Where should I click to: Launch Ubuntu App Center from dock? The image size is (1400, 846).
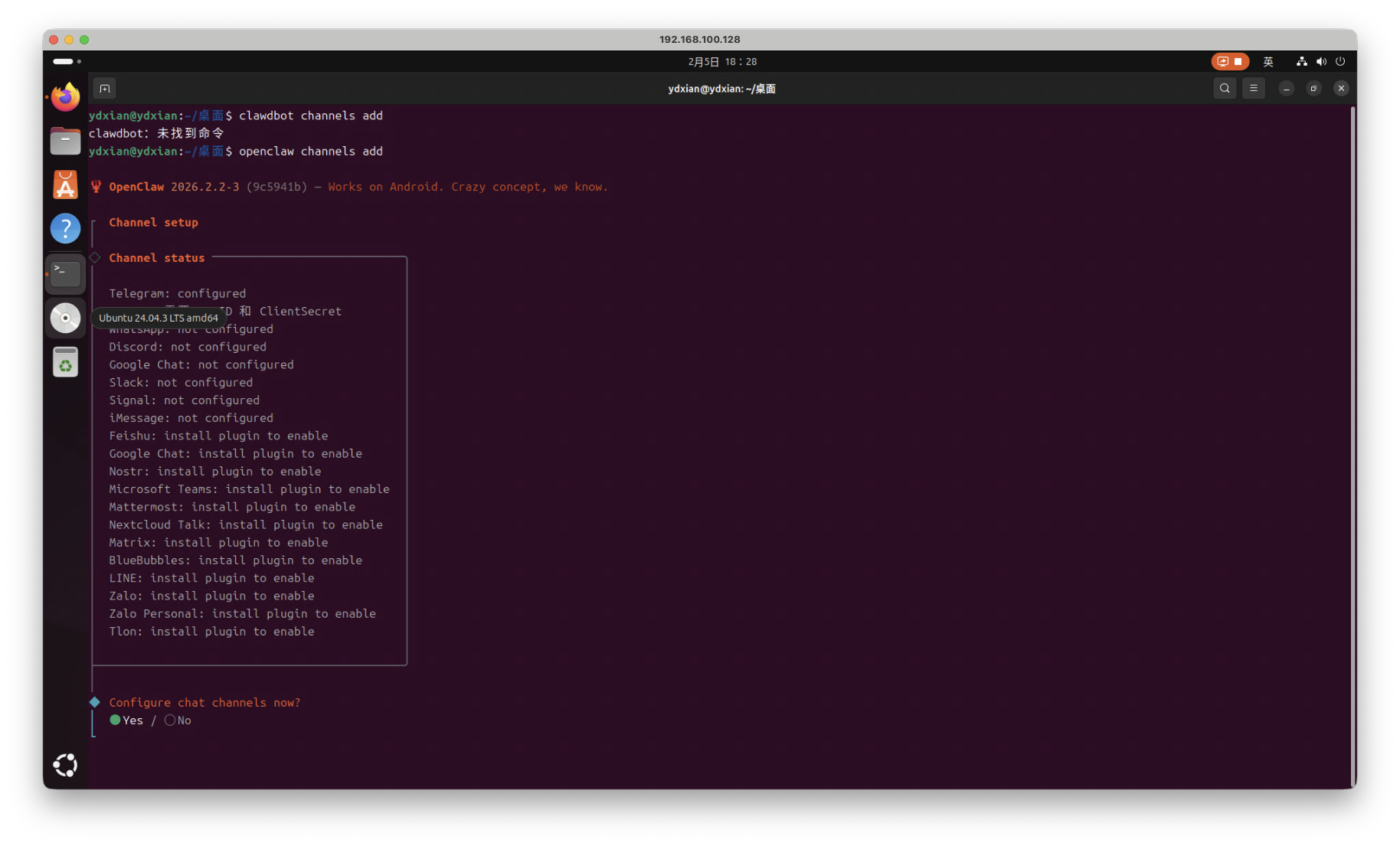65,185
